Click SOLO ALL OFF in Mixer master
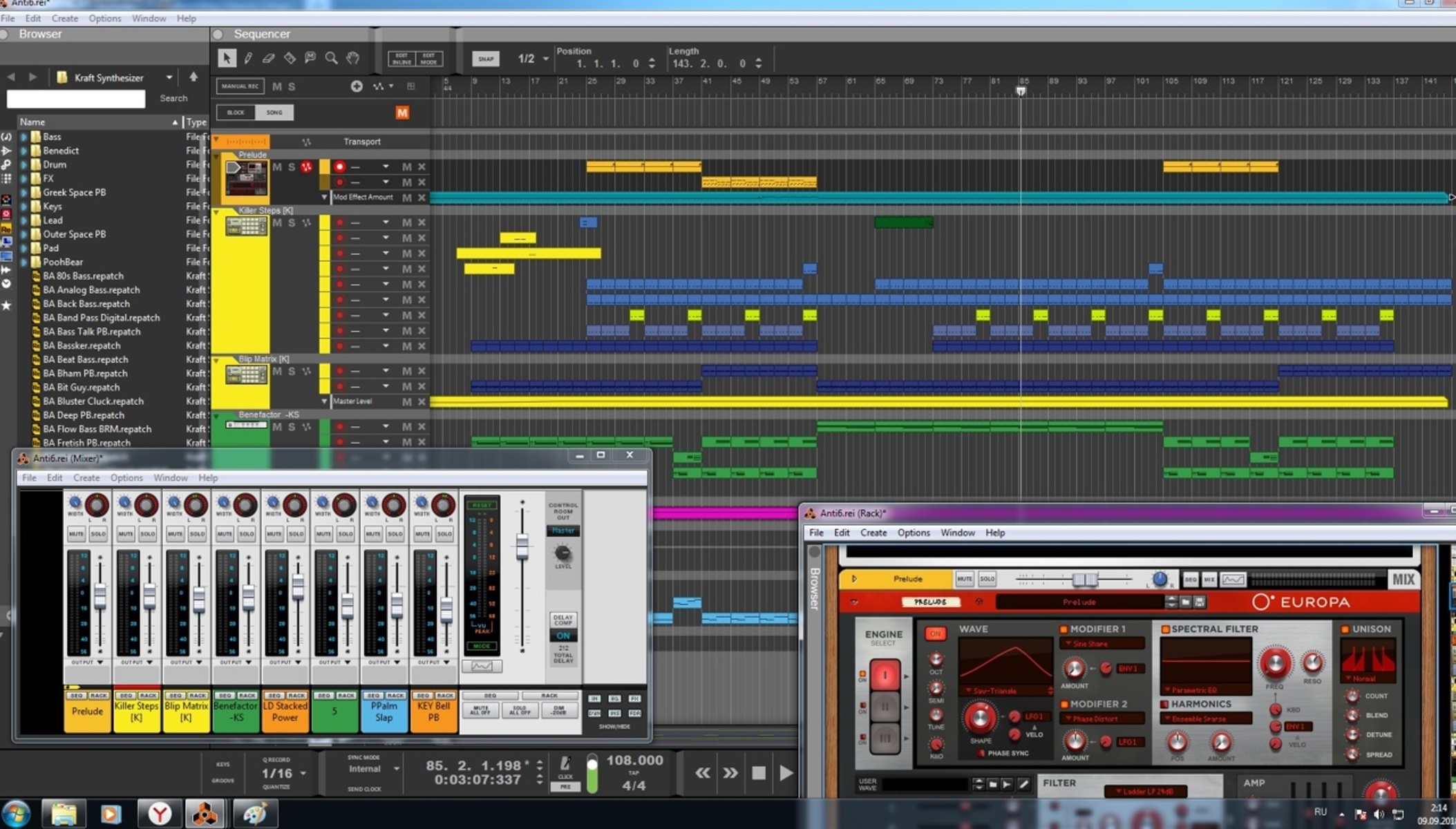Viewport: 1456px width, 829px height. tap(520, 710)
